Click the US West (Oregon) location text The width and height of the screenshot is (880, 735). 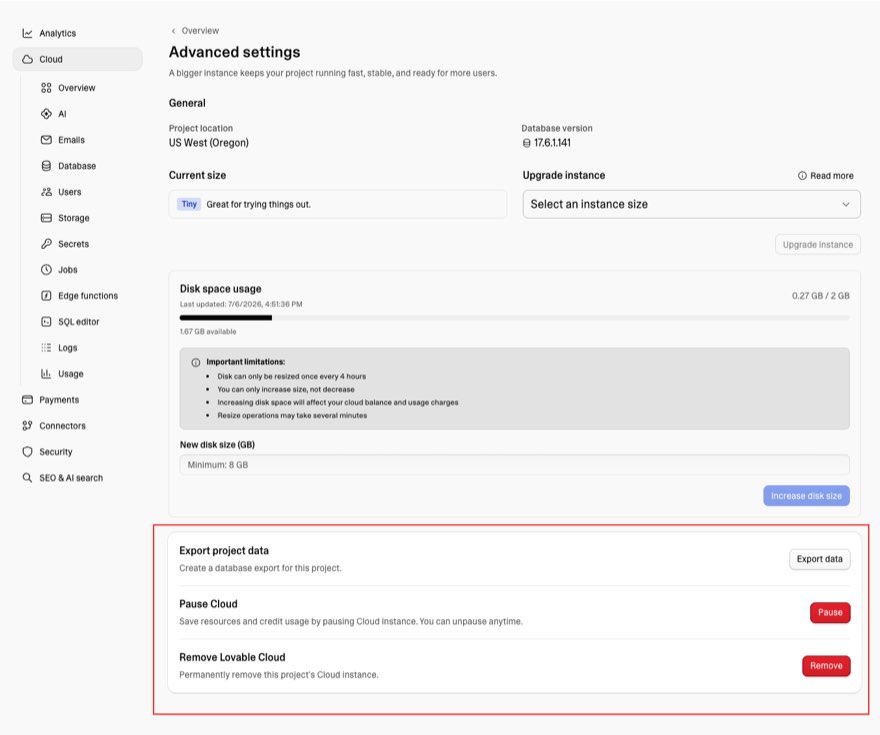pyautogui.click(x=209, y=143)
